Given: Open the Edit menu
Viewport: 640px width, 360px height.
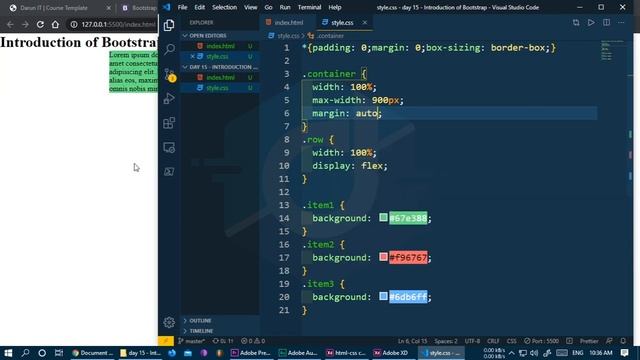Looking at the screenshot, I should (x=200, y=7).
